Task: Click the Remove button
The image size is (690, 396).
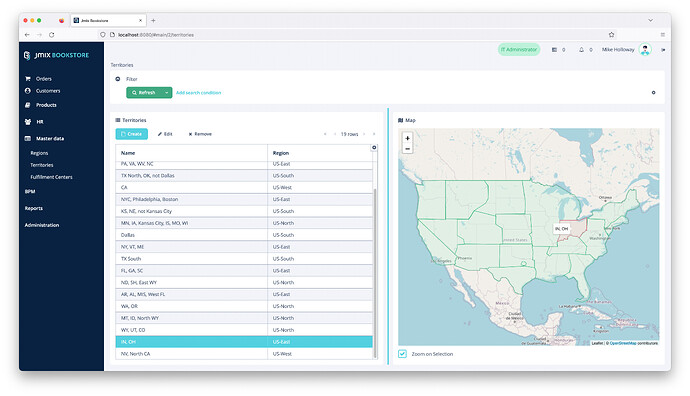Action: point(200,134)
